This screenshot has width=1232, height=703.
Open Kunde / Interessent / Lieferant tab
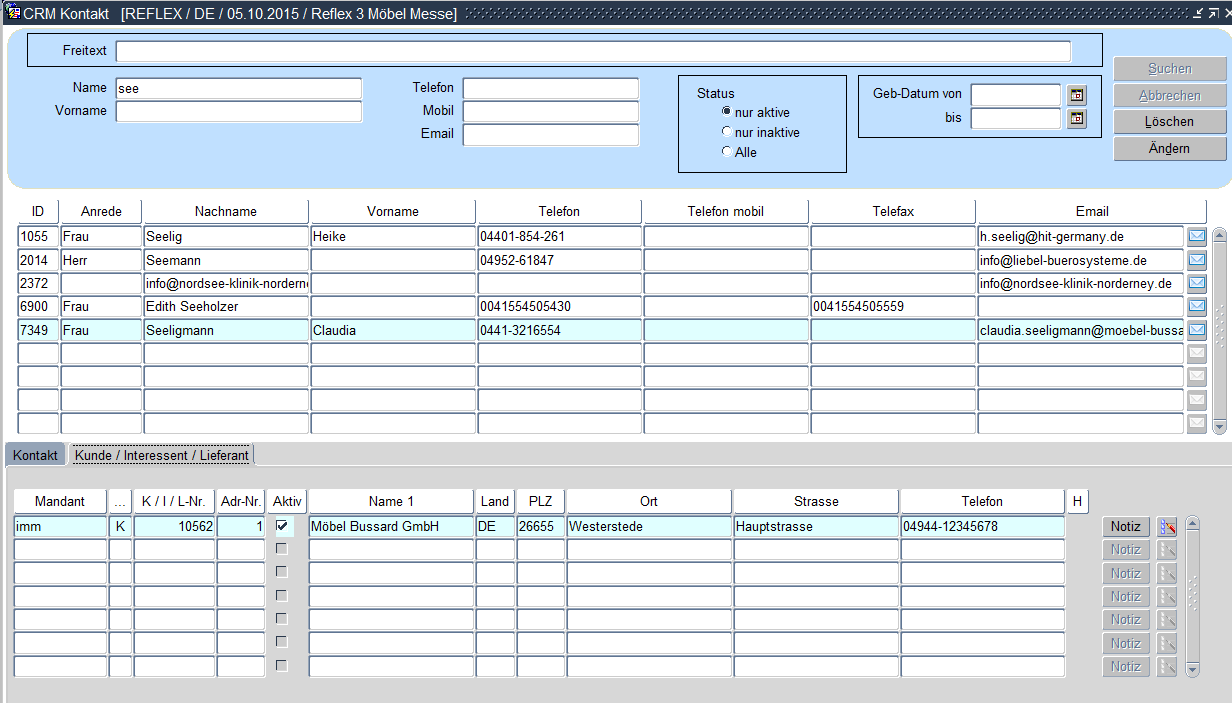pos(161,455)
